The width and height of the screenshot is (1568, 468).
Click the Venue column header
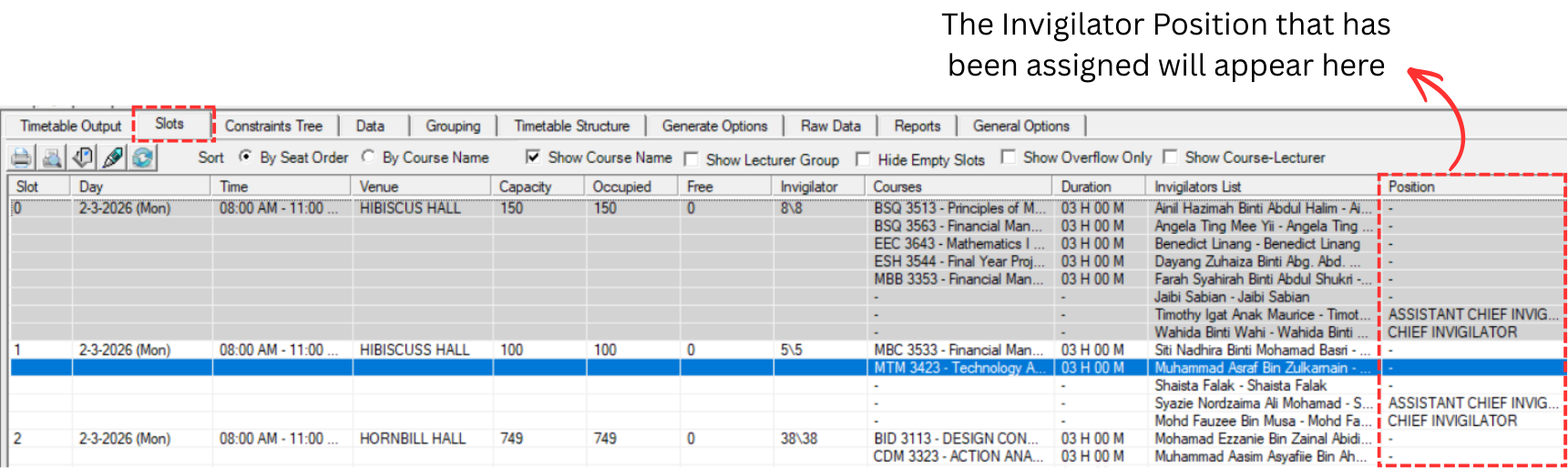click(422, 186)
